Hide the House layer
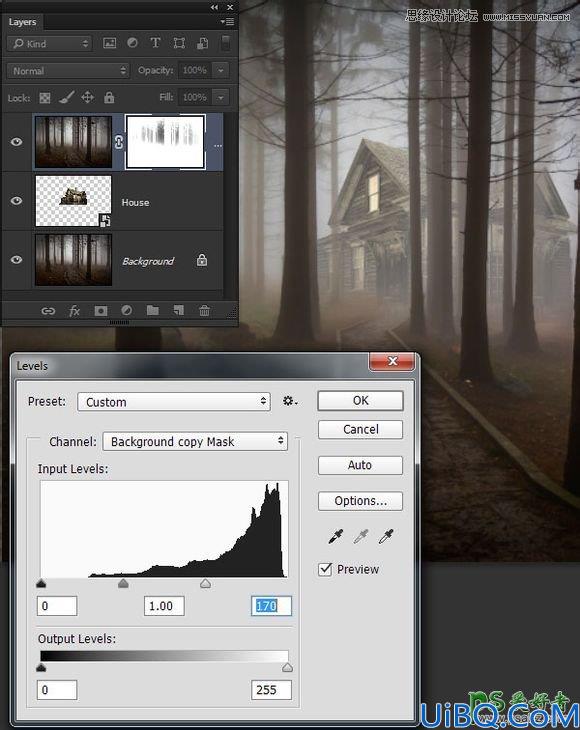The width and height of the screenshot is (580, 730). tap(16, 201)
